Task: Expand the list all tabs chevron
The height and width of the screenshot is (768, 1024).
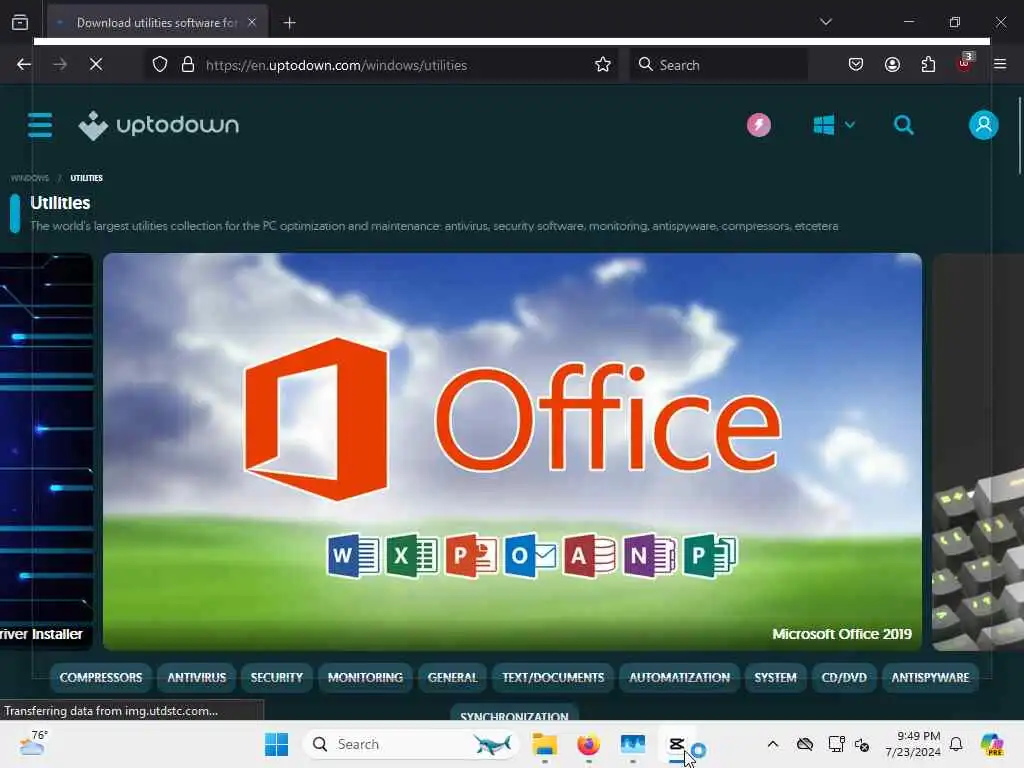Action: 825,22
